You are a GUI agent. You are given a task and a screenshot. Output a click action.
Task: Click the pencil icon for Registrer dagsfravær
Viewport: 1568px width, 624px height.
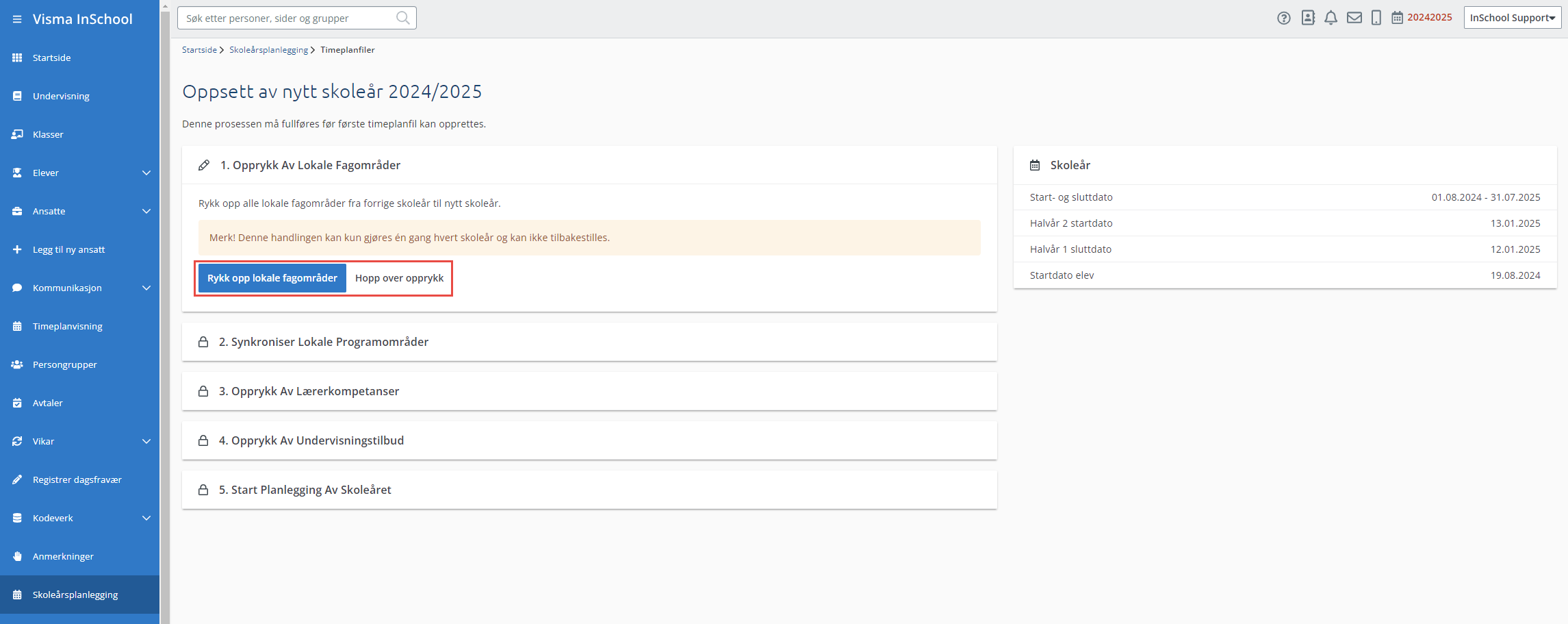(17, 479)
